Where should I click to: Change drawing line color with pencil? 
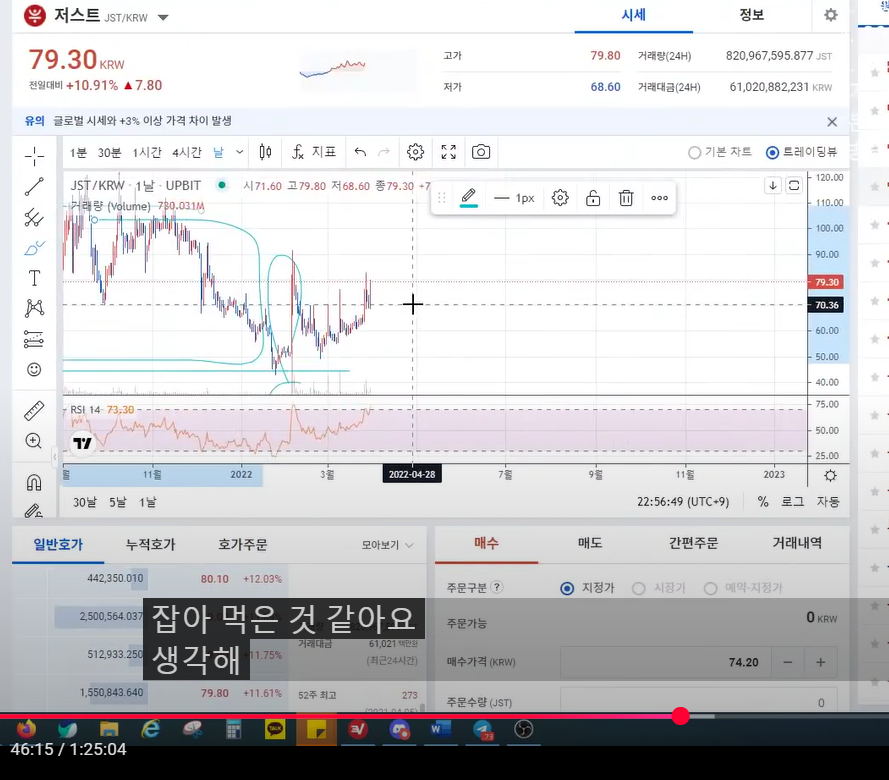[x=468, y=198]
